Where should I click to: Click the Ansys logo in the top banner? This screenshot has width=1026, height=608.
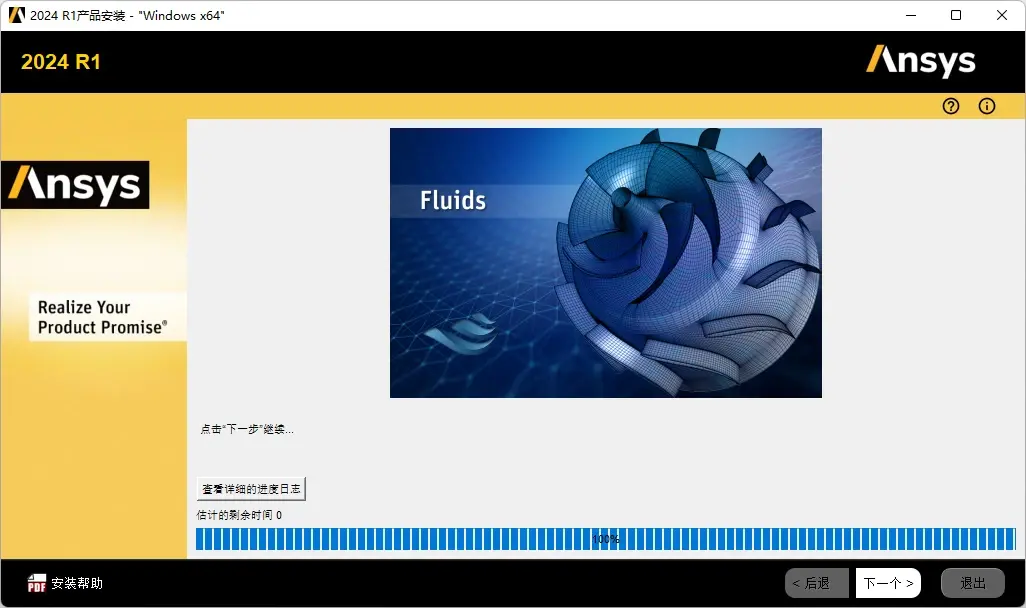[x=920, y=61]
